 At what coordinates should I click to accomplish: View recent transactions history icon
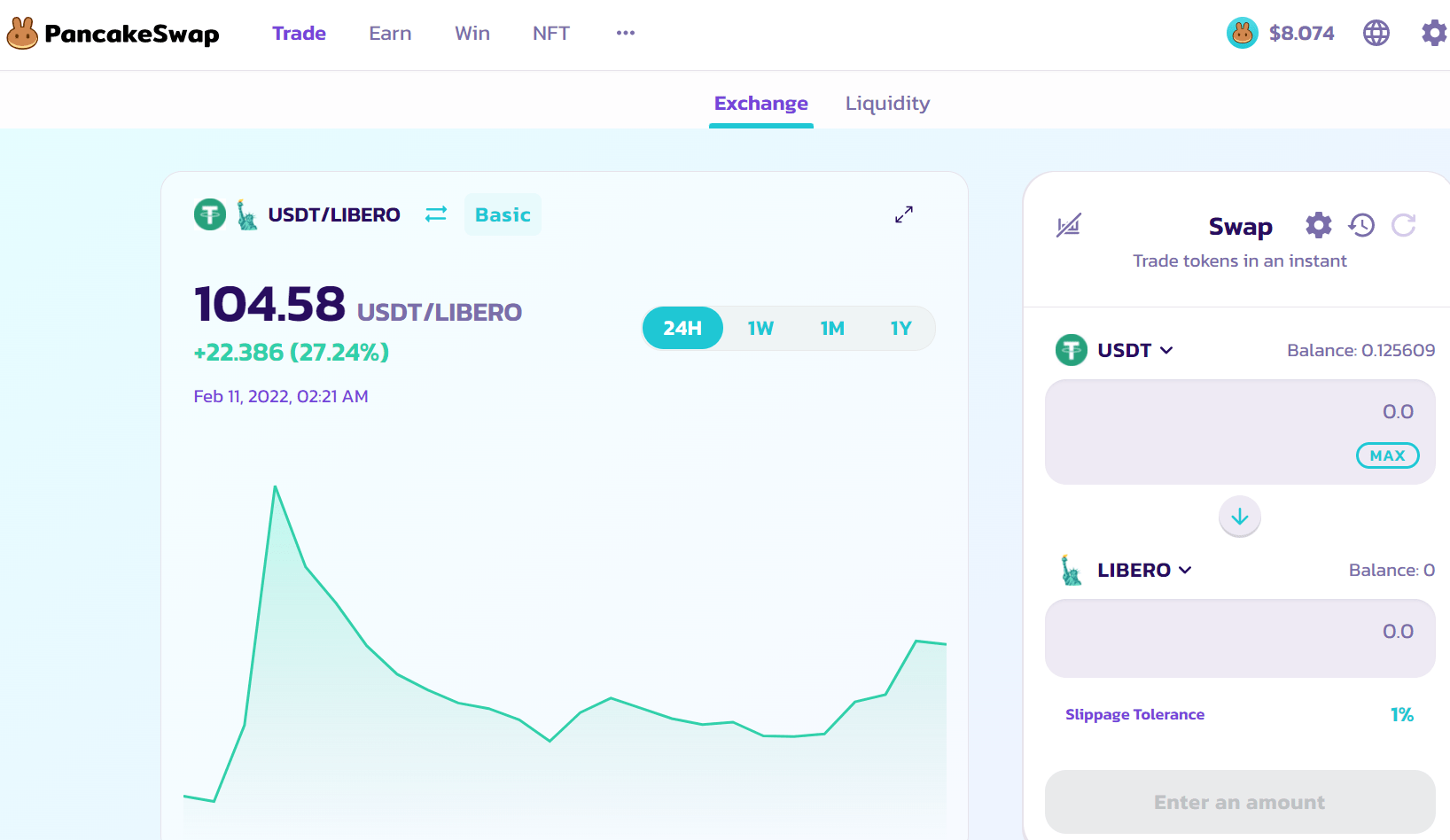pyautogui.click(x=1361, y=226)
